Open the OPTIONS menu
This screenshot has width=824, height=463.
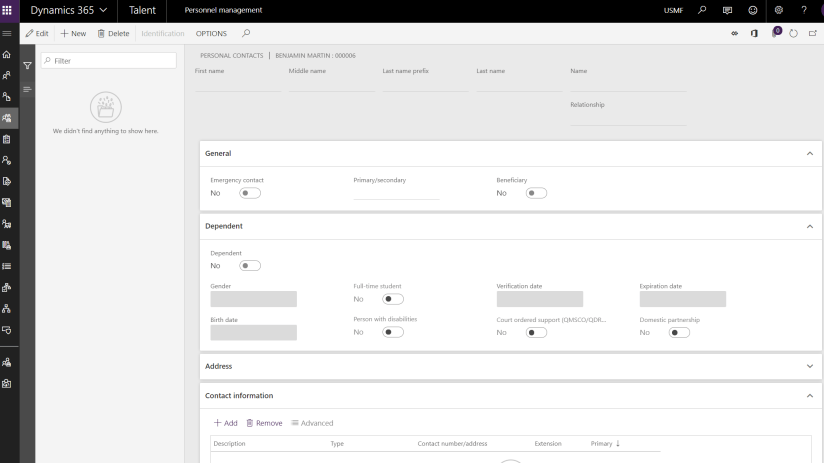coord(211,33)
